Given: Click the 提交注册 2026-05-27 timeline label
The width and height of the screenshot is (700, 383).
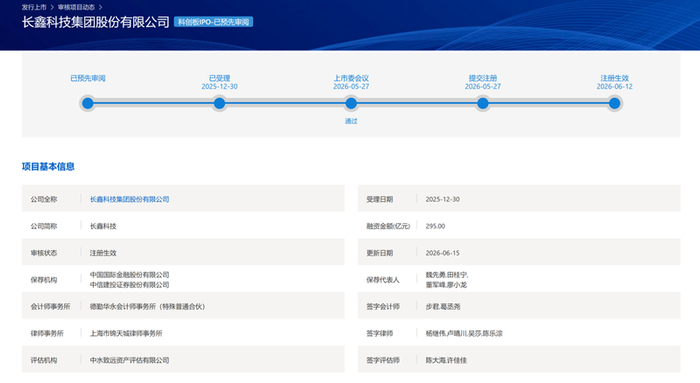Looking at the screenshot, I should [x=483, y=82].
